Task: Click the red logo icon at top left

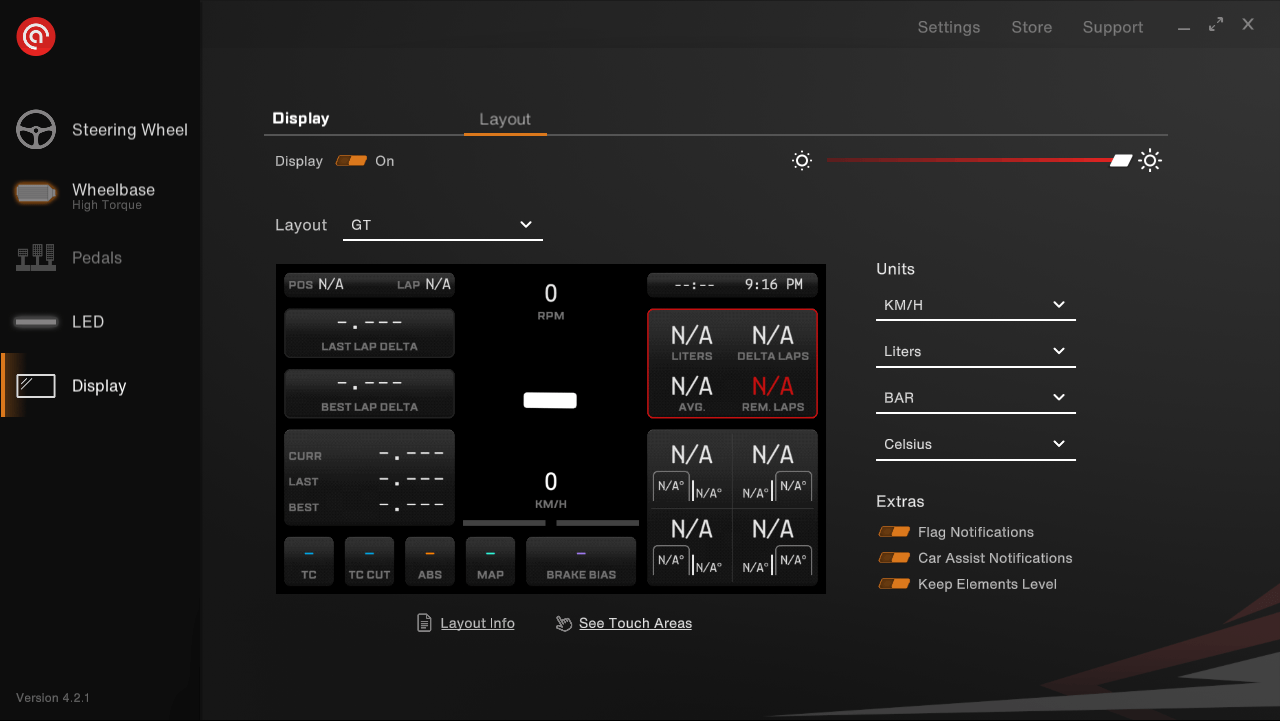Action: (x=36, y=37)
